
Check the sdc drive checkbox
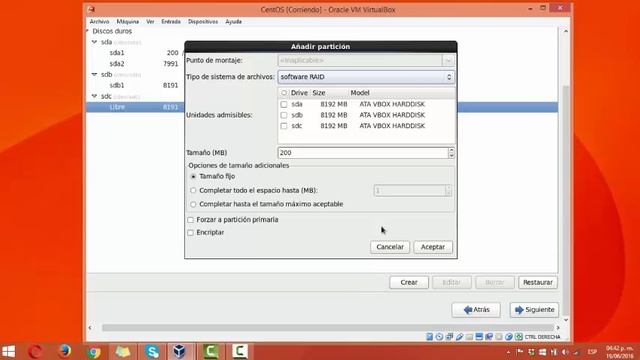tap(284, 126)
